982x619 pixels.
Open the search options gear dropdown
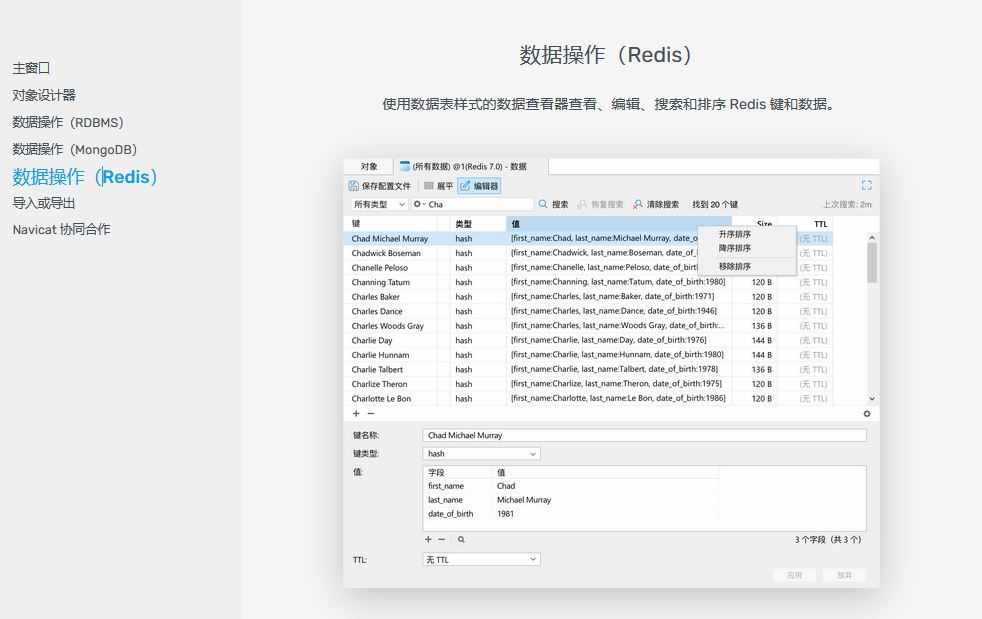coord(420,204)
